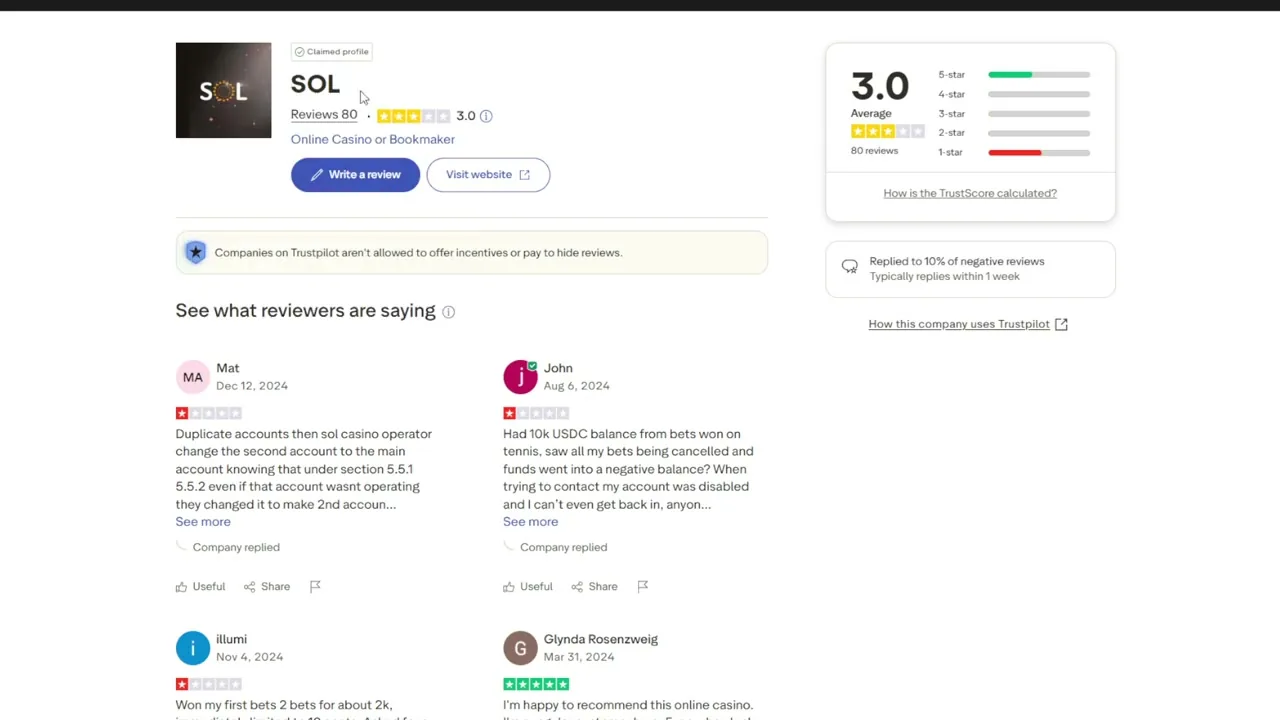The image size is (1280, 720).
Task: Click the 80 reviews text in score card
Action: (x=874, y=151)
